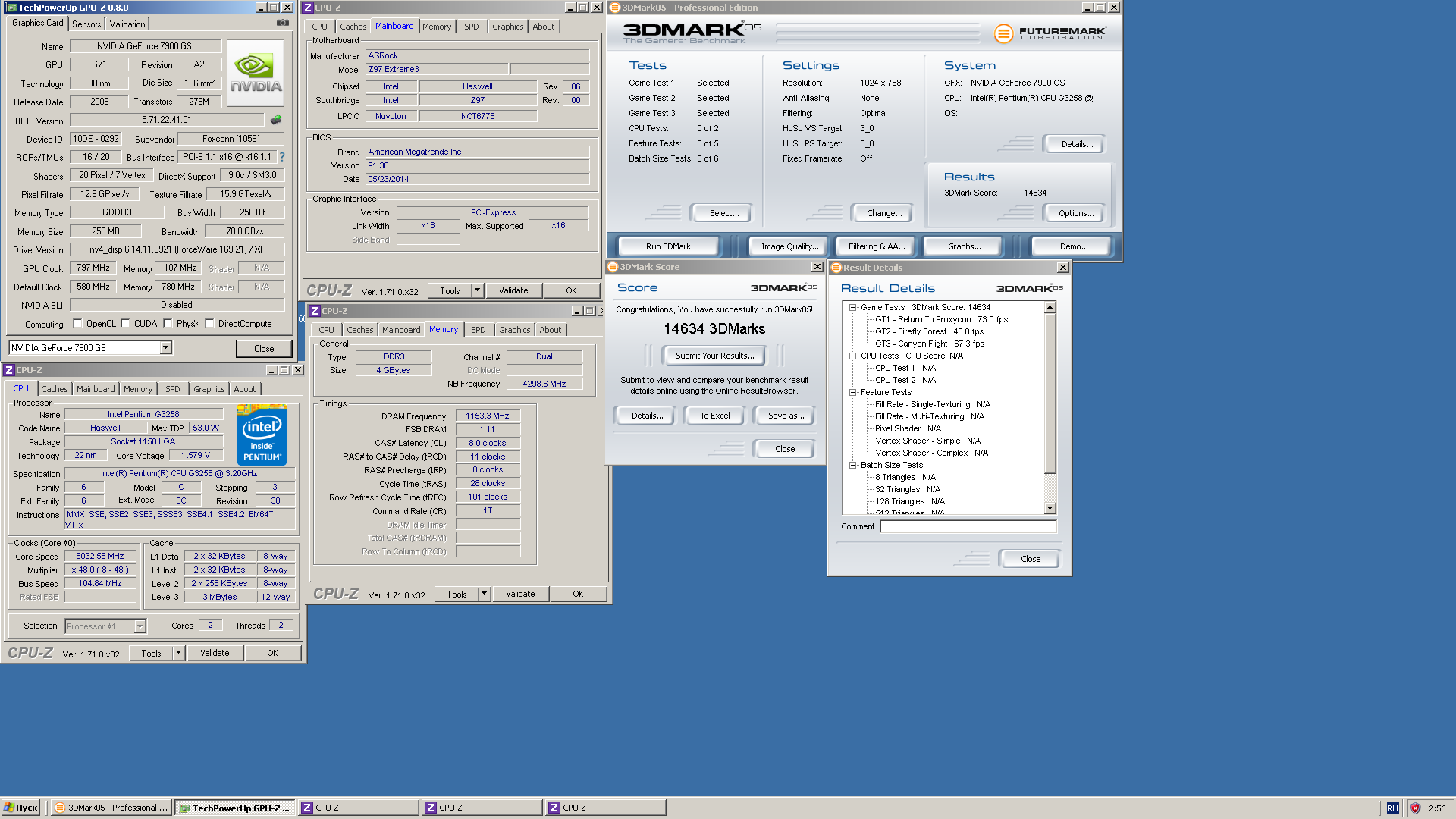Click the GPU-Z screenshot camera icon

283,23
